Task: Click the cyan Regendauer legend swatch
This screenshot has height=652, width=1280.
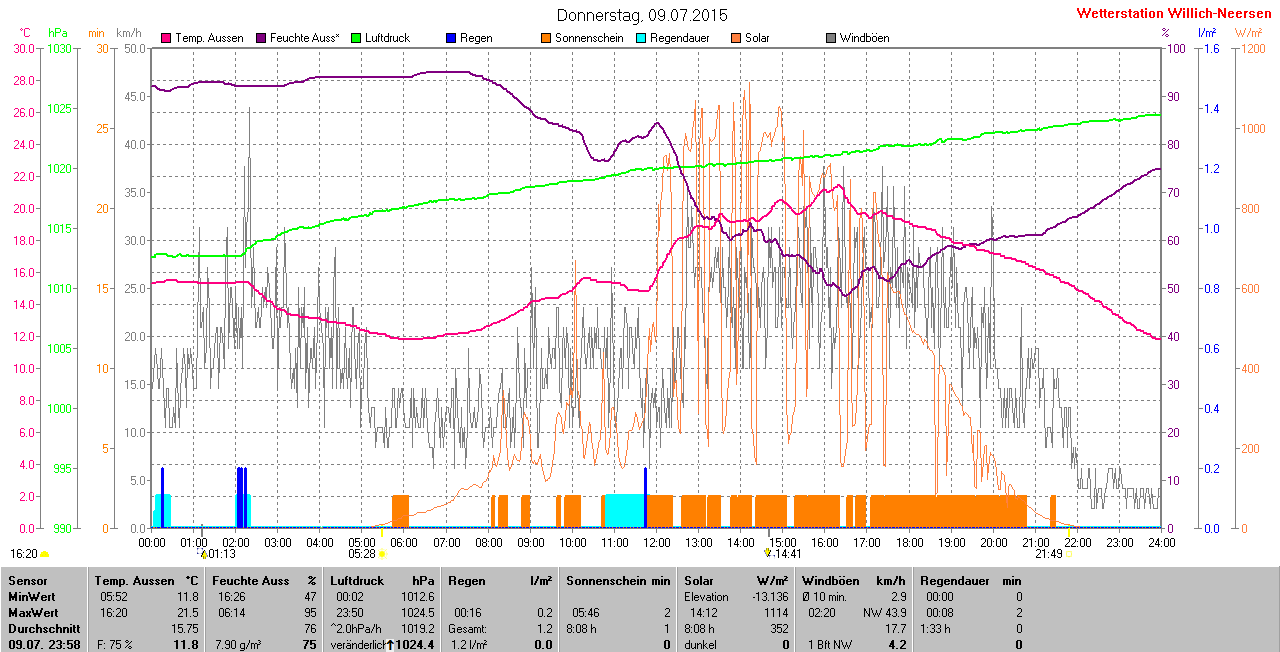Action: point(641,38)
